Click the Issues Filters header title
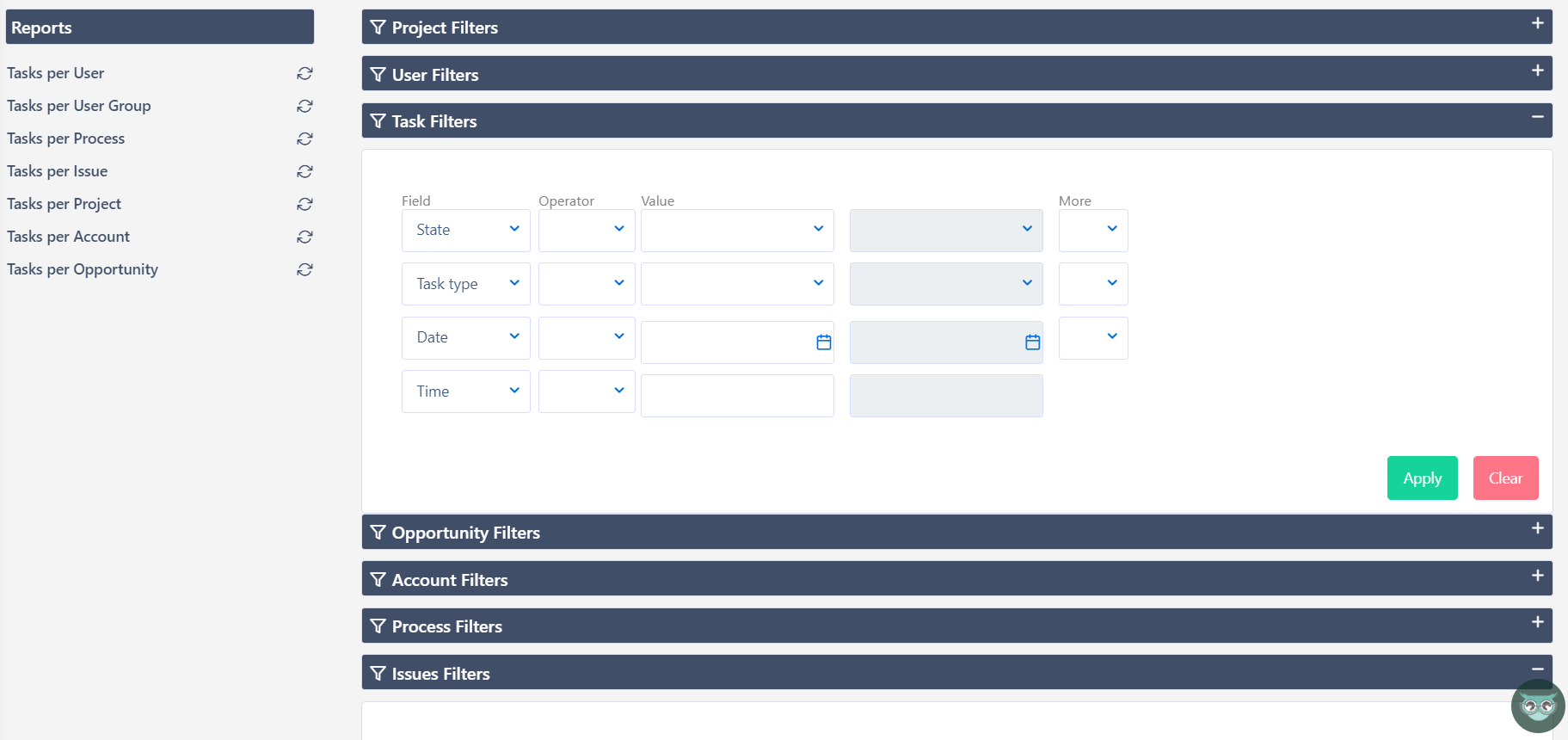 click(441, 674)
